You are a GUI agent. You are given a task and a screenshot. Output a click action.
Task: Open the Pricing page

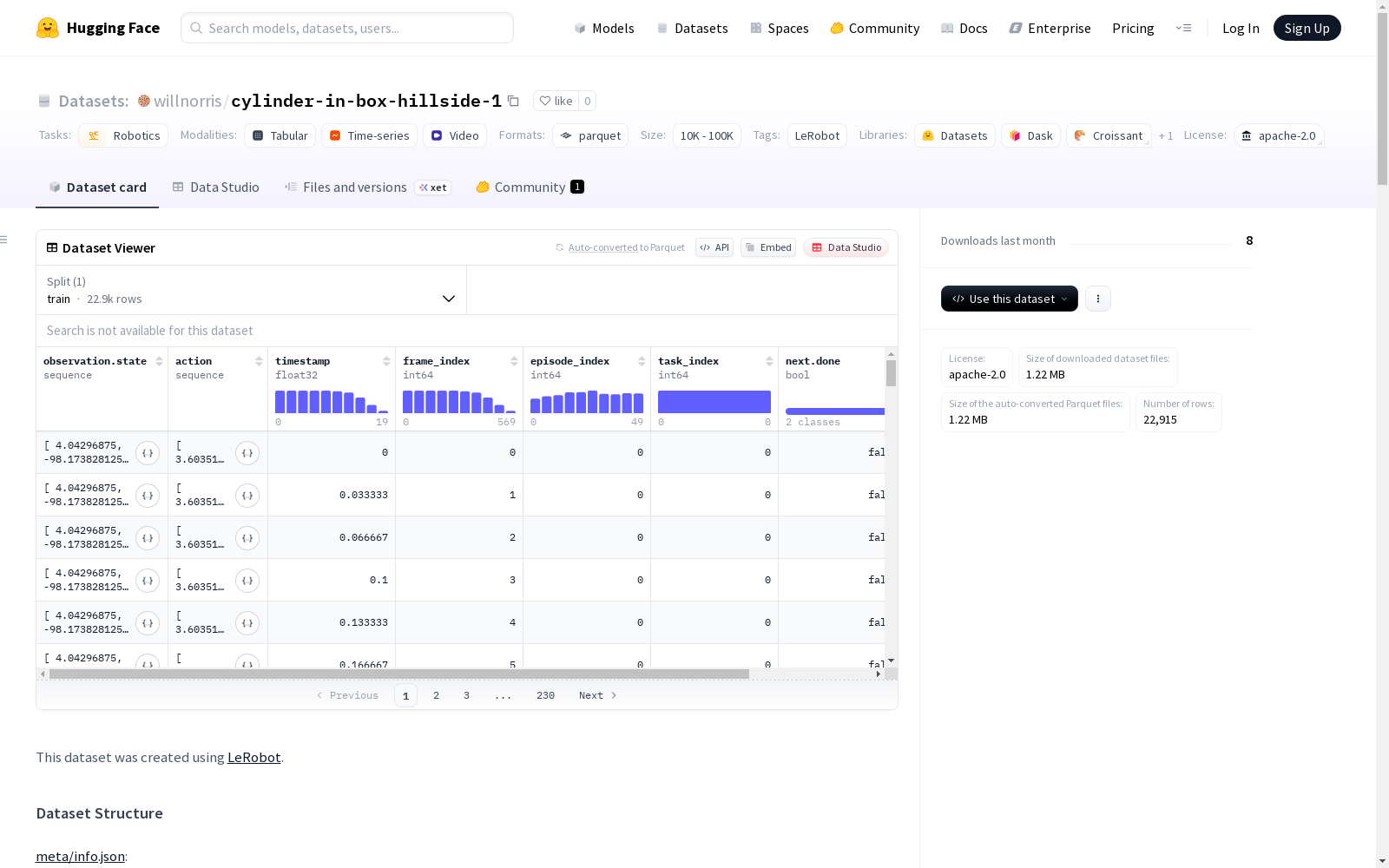(x=1133, y=28)
